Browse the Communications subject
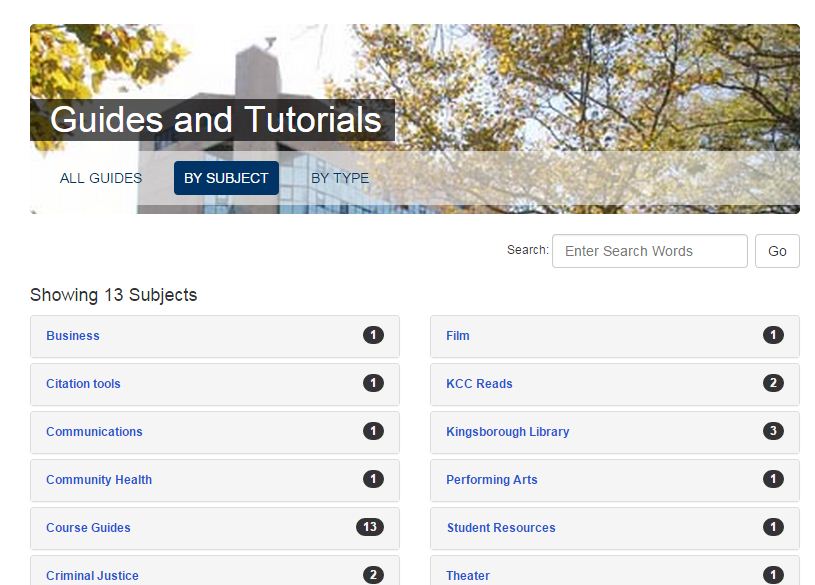 (94, 432)
